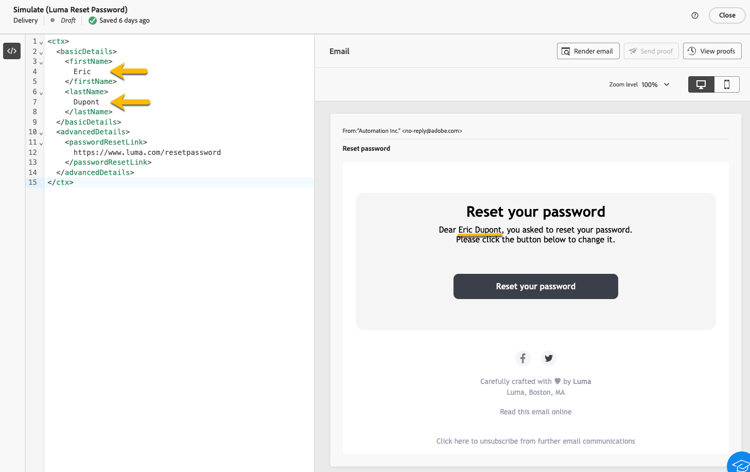This screenshot has width=750, height=472.
Task: Click the unsubscribe from email communications link
Action: (x=535, y=441)
